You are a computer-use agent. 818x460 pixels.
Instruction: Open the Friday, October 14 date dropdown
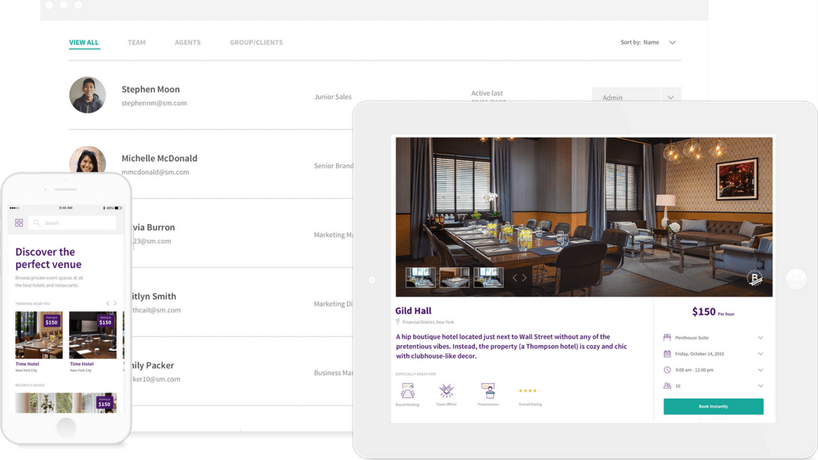coord(760,354)
